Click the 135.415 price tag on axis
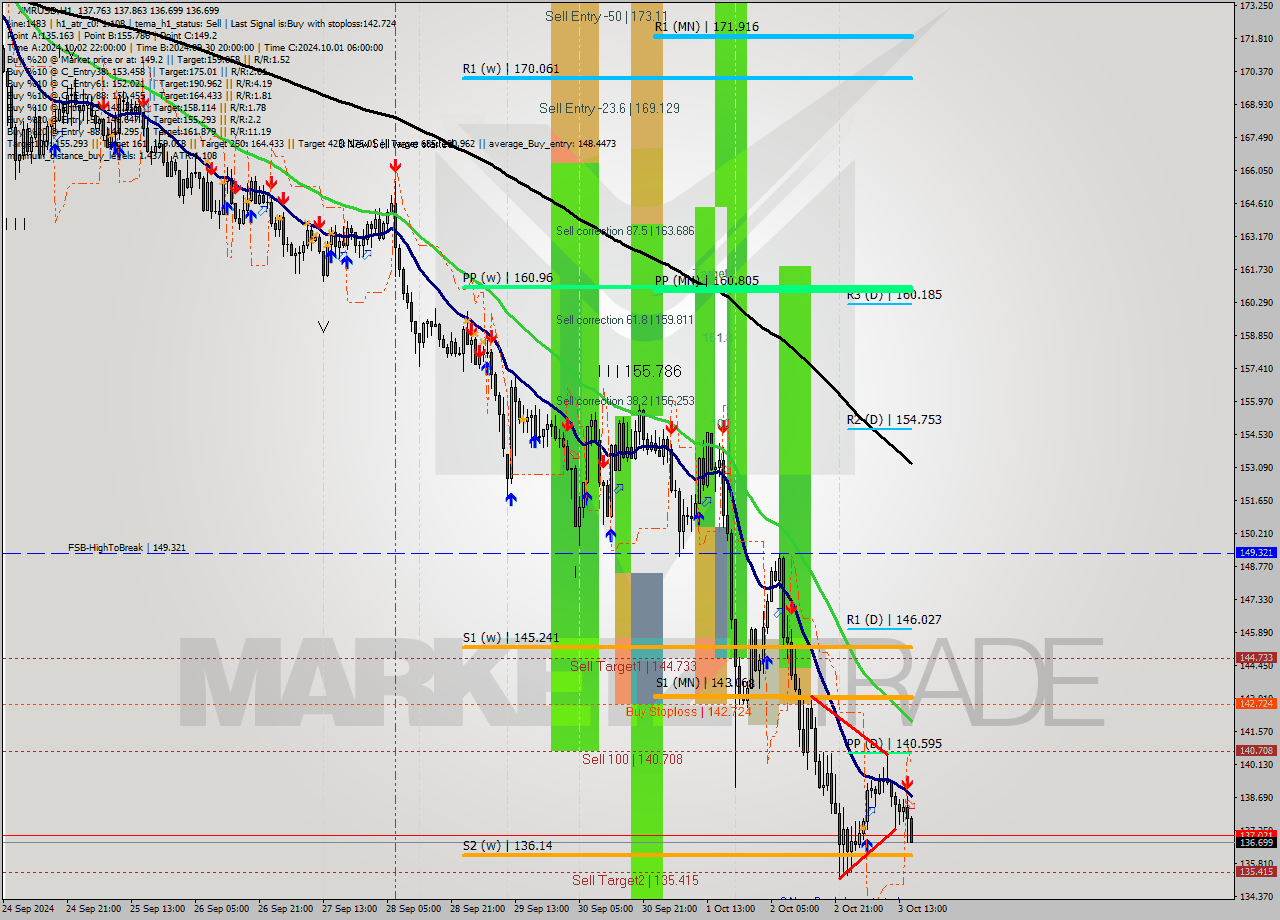Image resolution: width=1280 pixels, height=920 pixels. [1256, 872]
